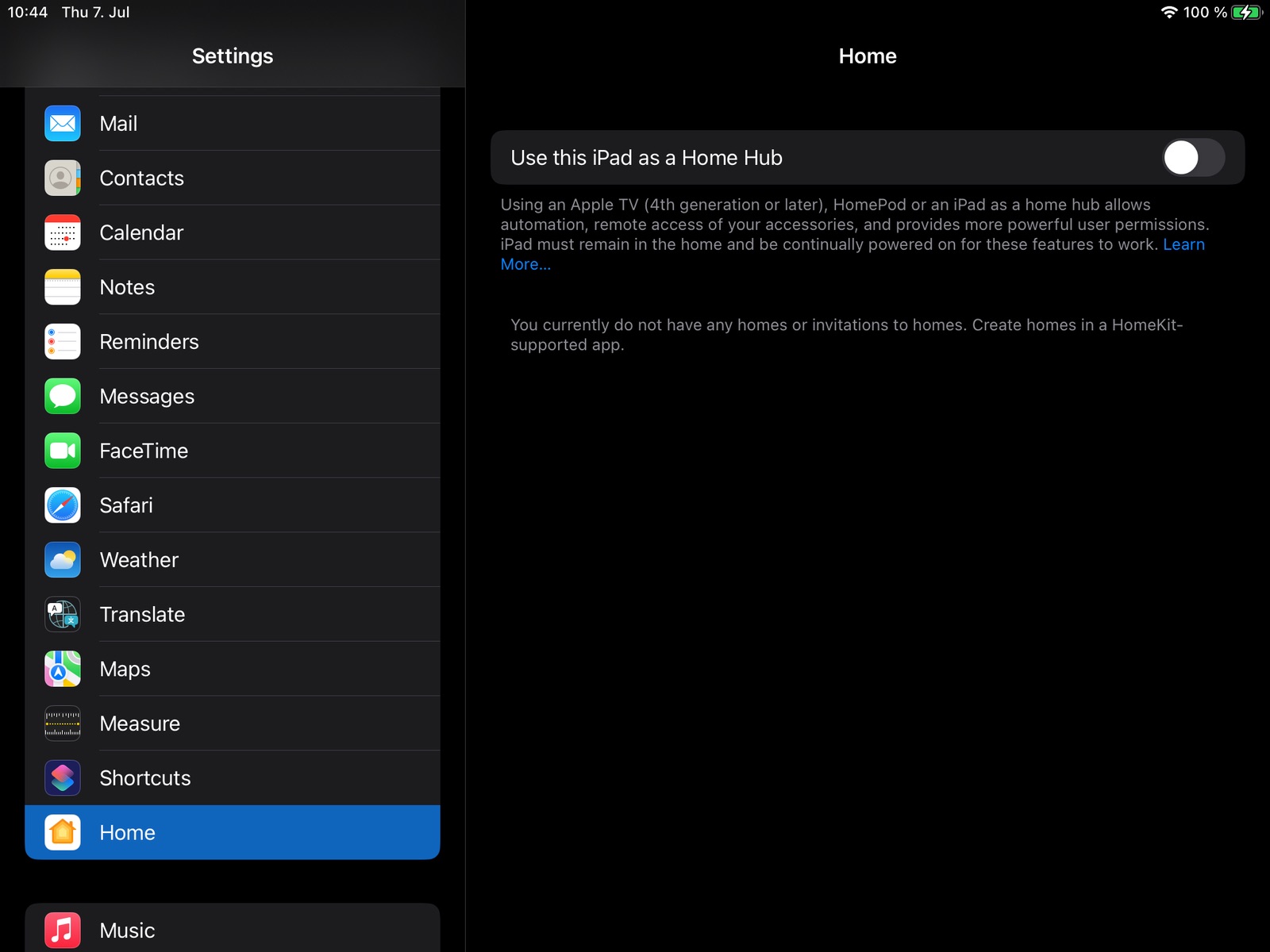The width and height of the screenshot is (1270, 952).
Task: Tap the Mail app icon
Action: [x=63, y=124]
